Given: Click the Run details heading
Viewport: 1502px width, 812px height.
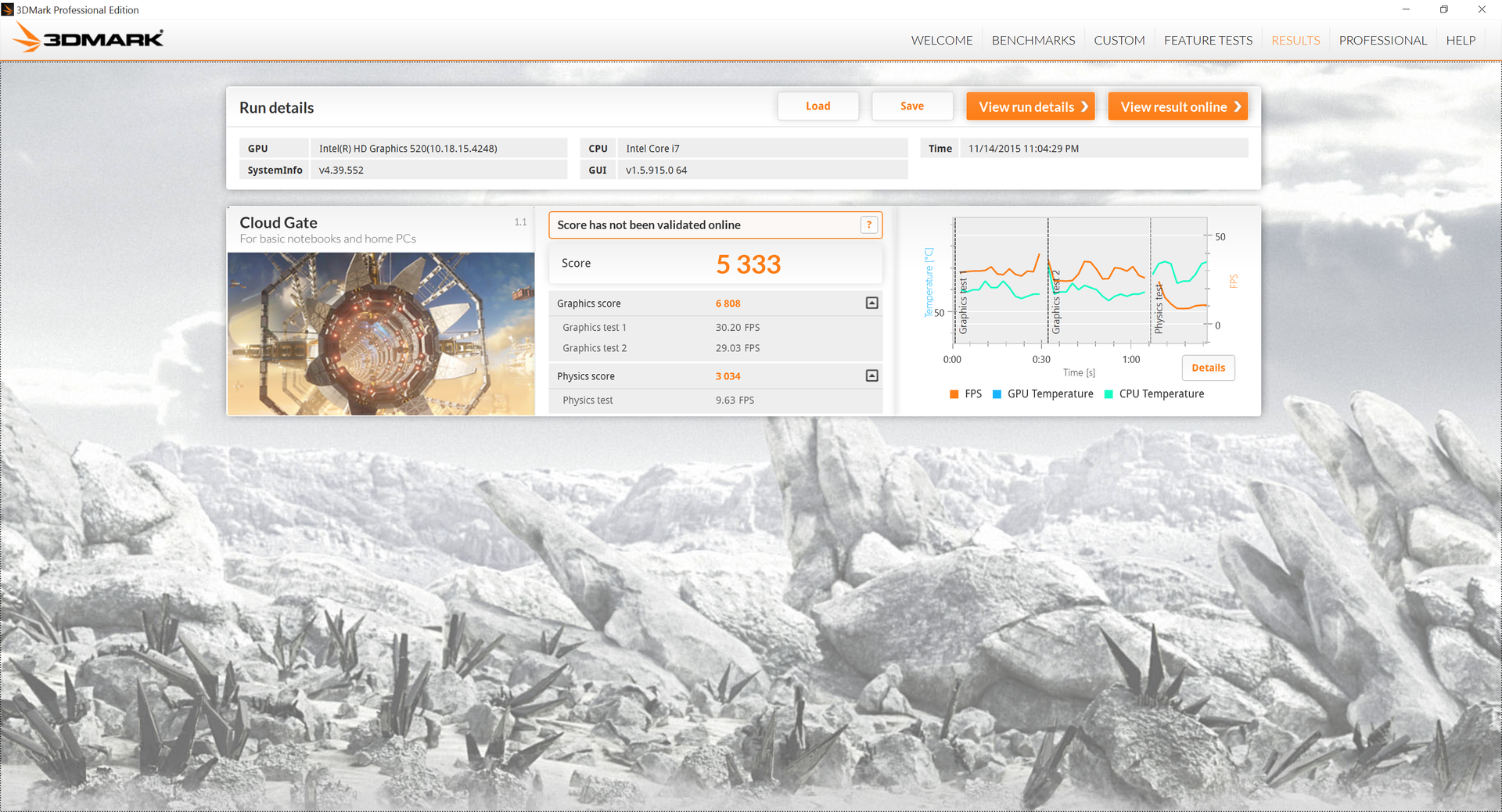Looking at the screenshot, I should click(276, 108).
